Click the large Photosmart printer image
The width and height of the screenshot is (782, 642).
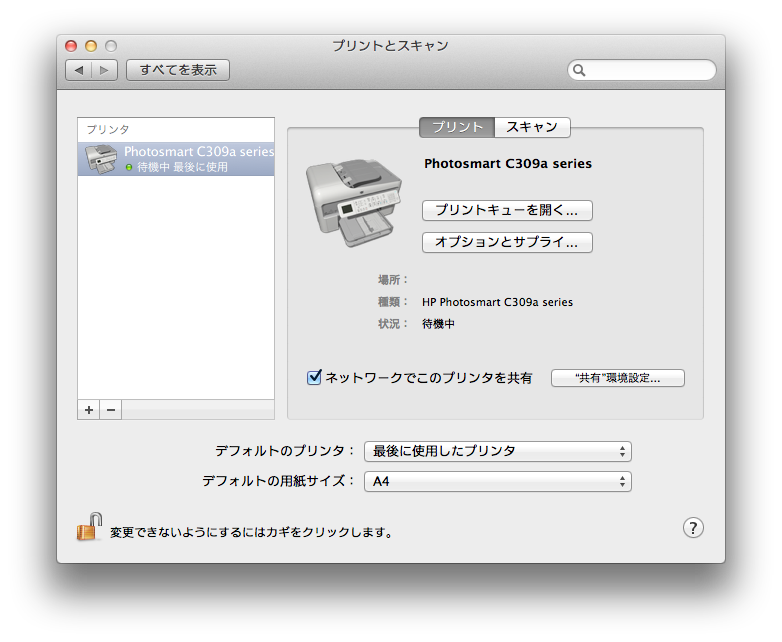pos(354,203)
